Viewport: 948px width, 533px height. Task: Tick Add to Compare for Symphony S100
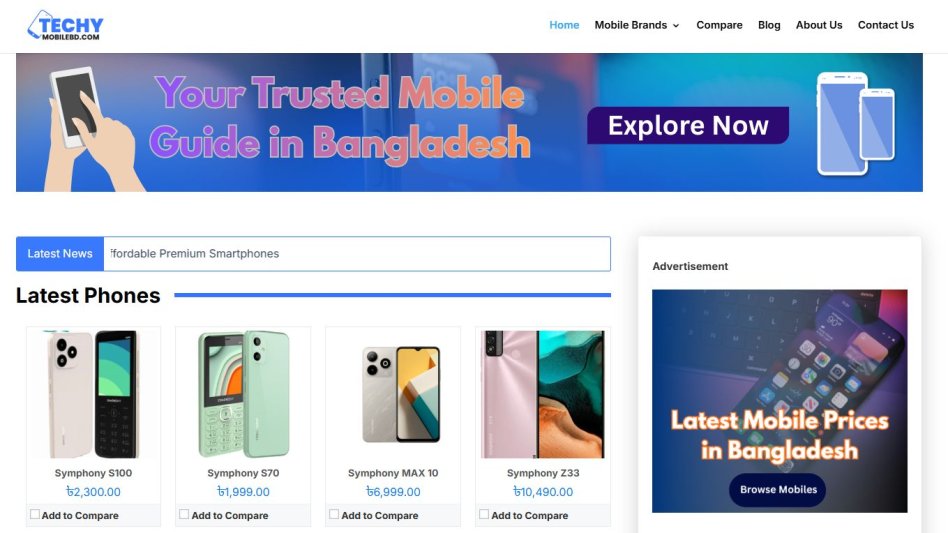[x=35, y=514]
